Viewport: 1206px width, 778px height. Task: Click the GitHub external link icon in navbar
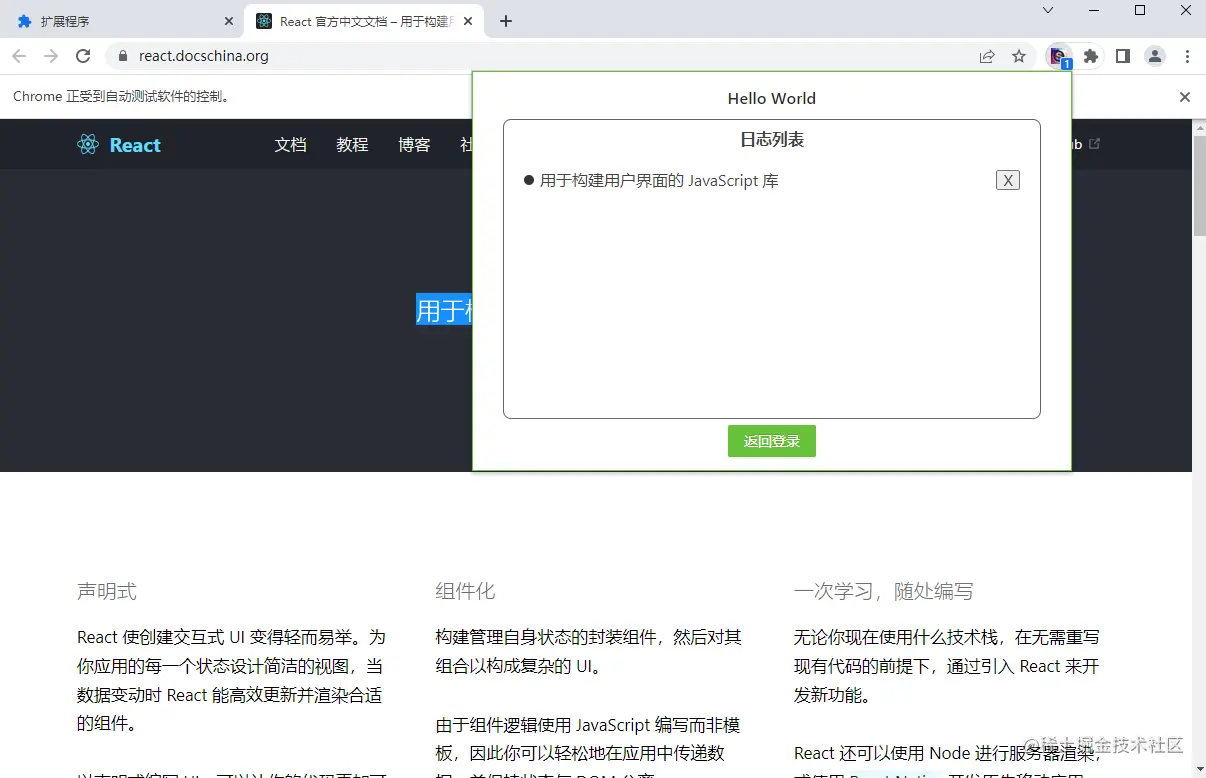(x=1095, y=143)
